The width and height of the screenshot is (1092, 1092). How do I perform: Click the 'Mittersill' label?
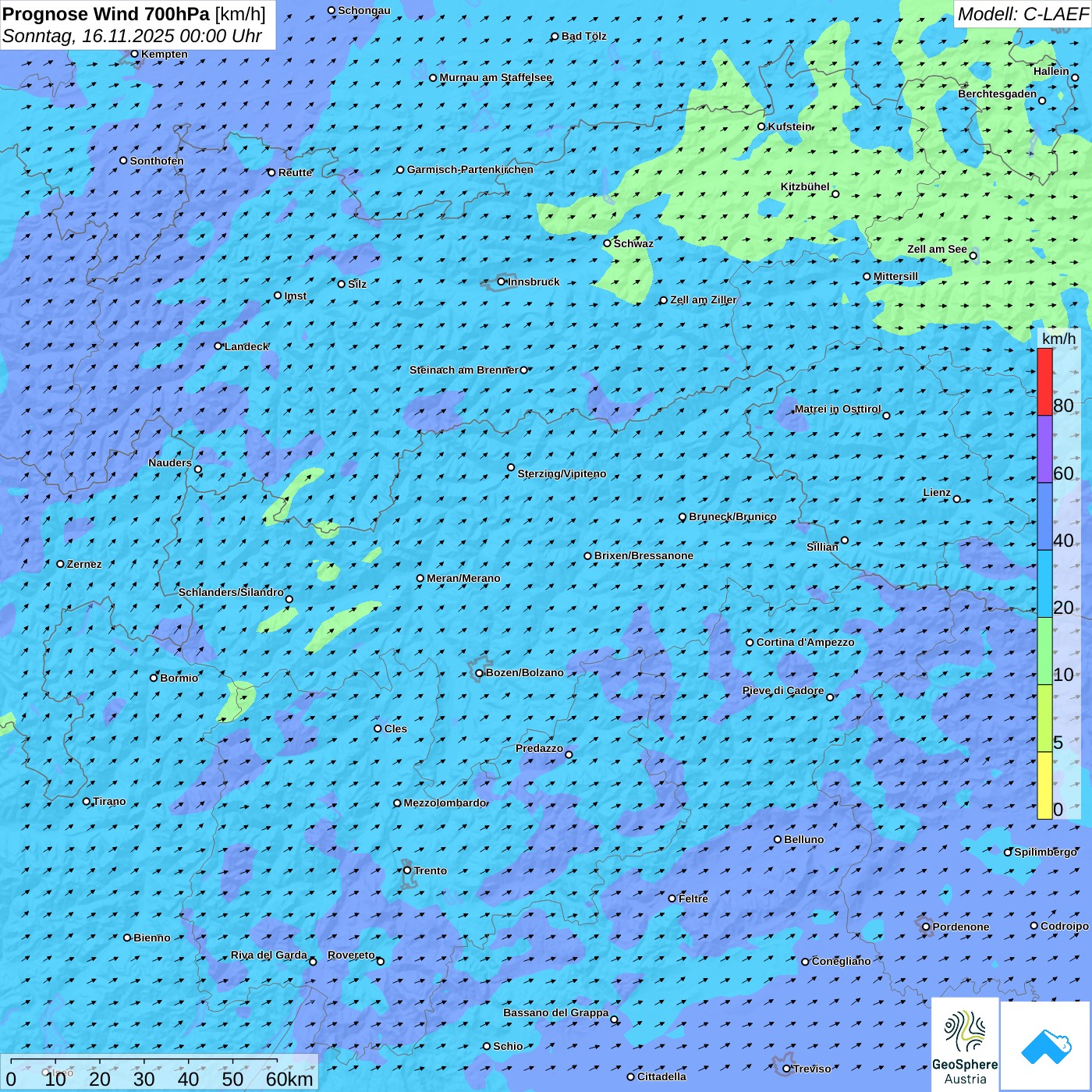coord(895,276)
